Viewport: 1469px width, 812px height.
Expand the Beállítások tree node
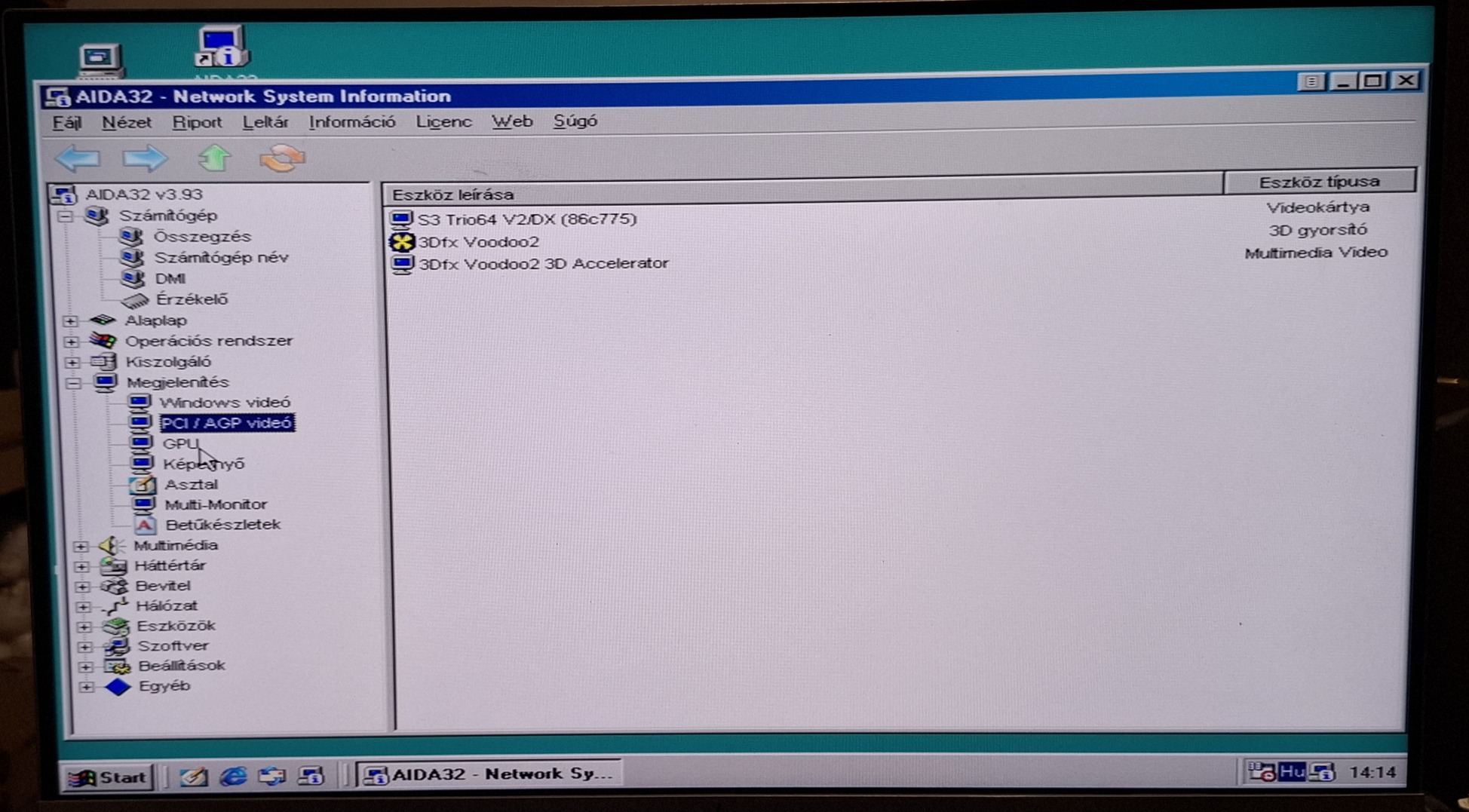point(86,667)
